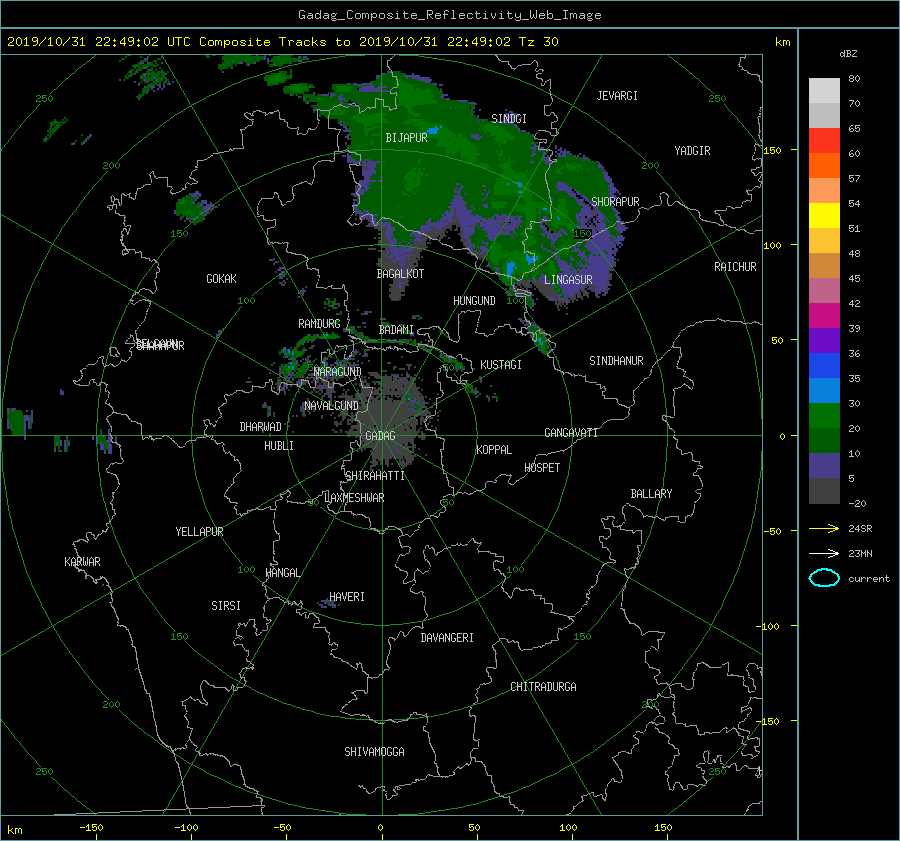
Task: Click the HAVERI city label
Action: pos(347,597)
